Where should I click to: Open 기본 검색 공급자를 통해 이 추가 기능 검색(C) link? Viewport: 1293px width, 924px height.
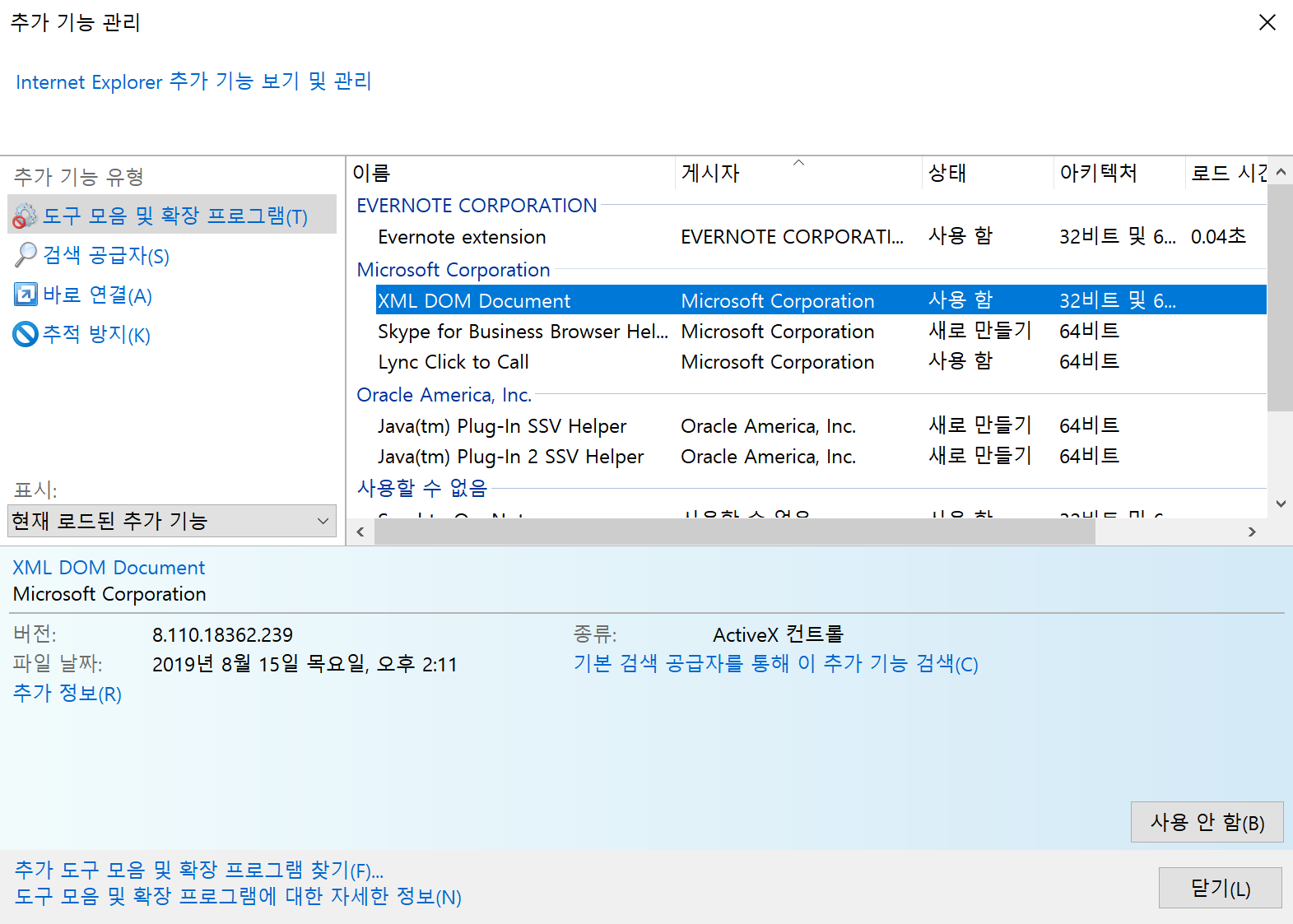(776, 664)
